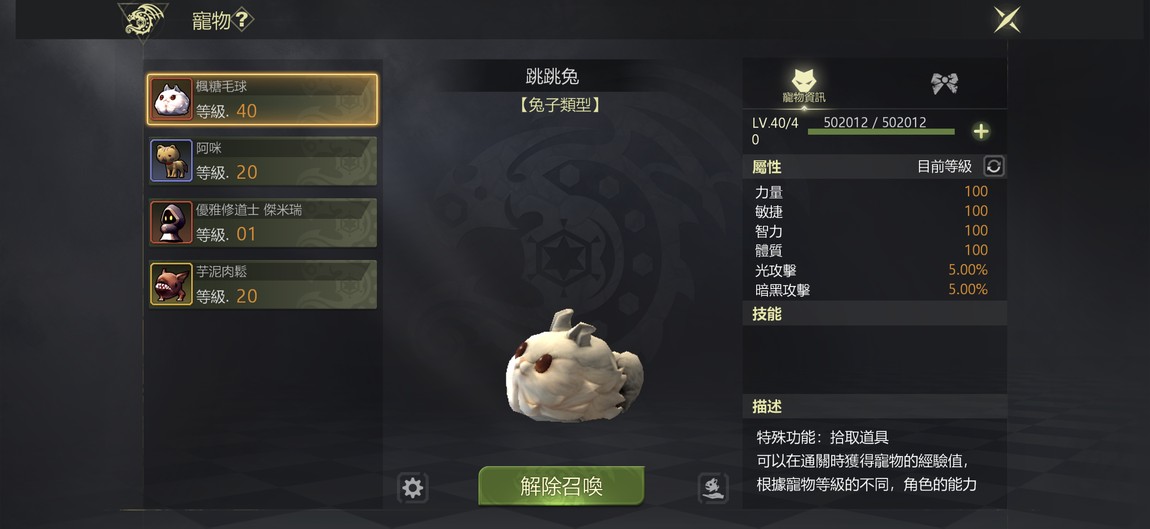The height and width of the screenshot is (529, 1150).
Task: Open pet help question mark icon
Action: pyautogui.click(x=243, y=20)
